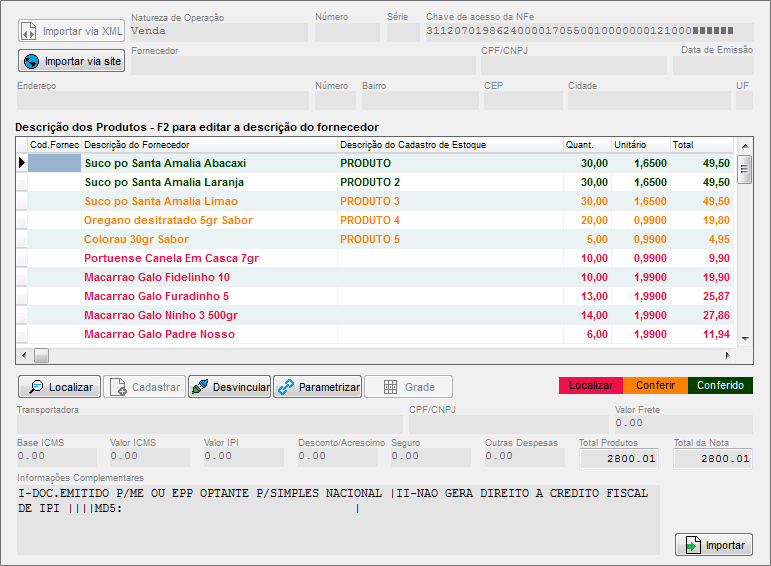This screenshot has width=771, height=566.
Task: Click the Natureza de Operação field
Action: coord(218,31)
